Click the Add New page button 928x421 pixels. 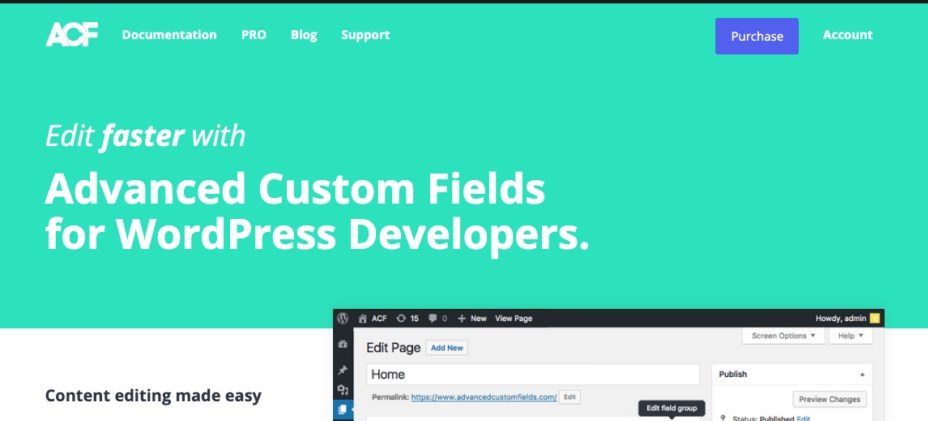pos(447,348)
